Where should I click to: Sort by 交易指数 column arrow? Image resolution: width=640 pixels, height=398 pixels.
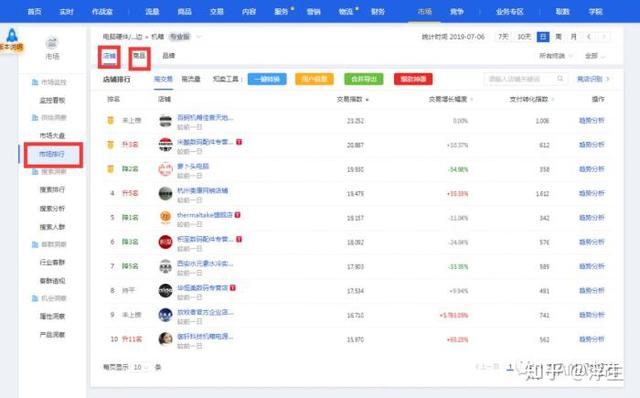[x=367, y=100]
